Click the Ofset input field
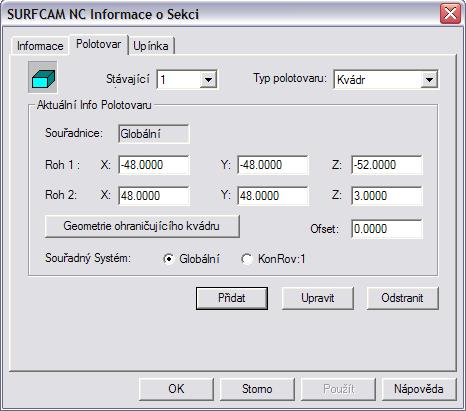Image resolution: width=466 pixels, height=411 pixels. tap(387, 229)
